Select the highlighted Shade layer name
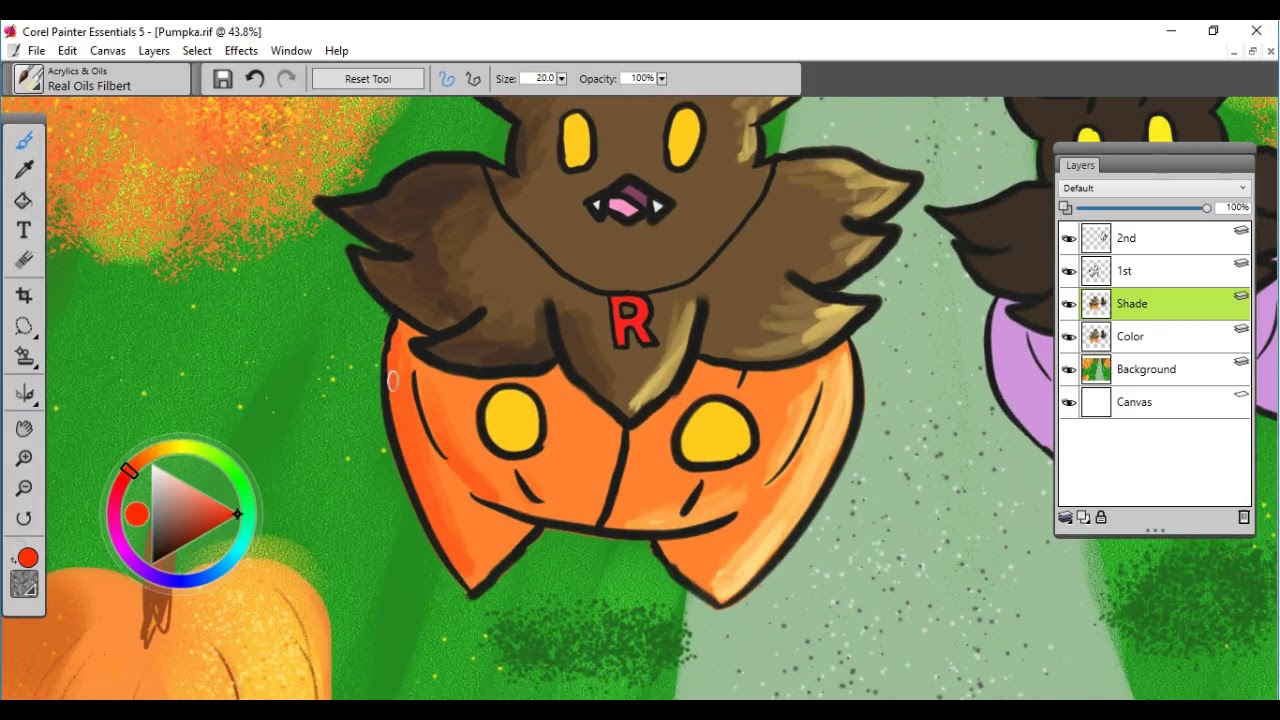 [1132, 304]
